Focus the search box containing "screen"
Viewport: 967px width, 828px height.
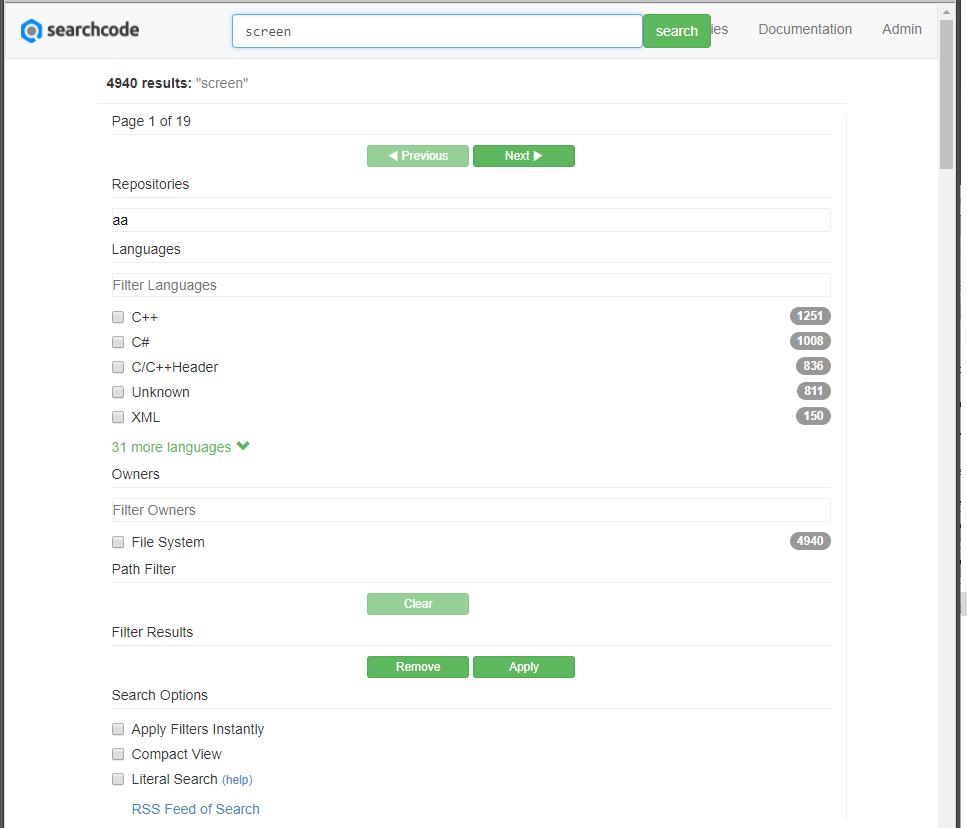click(437, 31)
